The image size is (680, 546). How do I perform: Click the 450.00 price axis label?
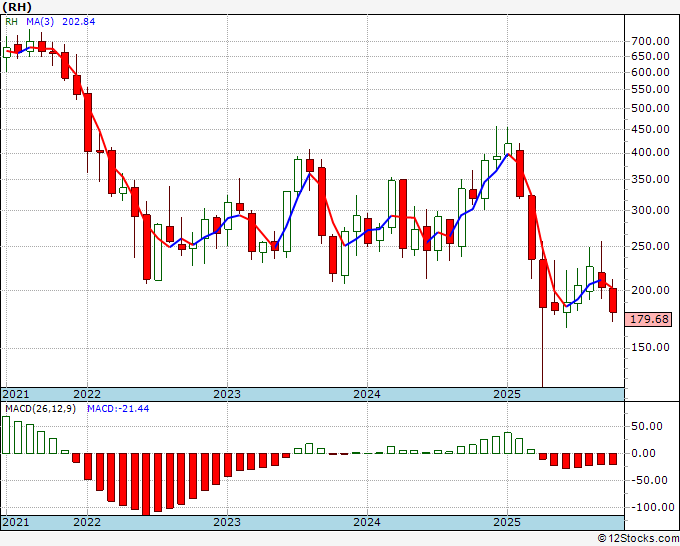pos(650,129)
